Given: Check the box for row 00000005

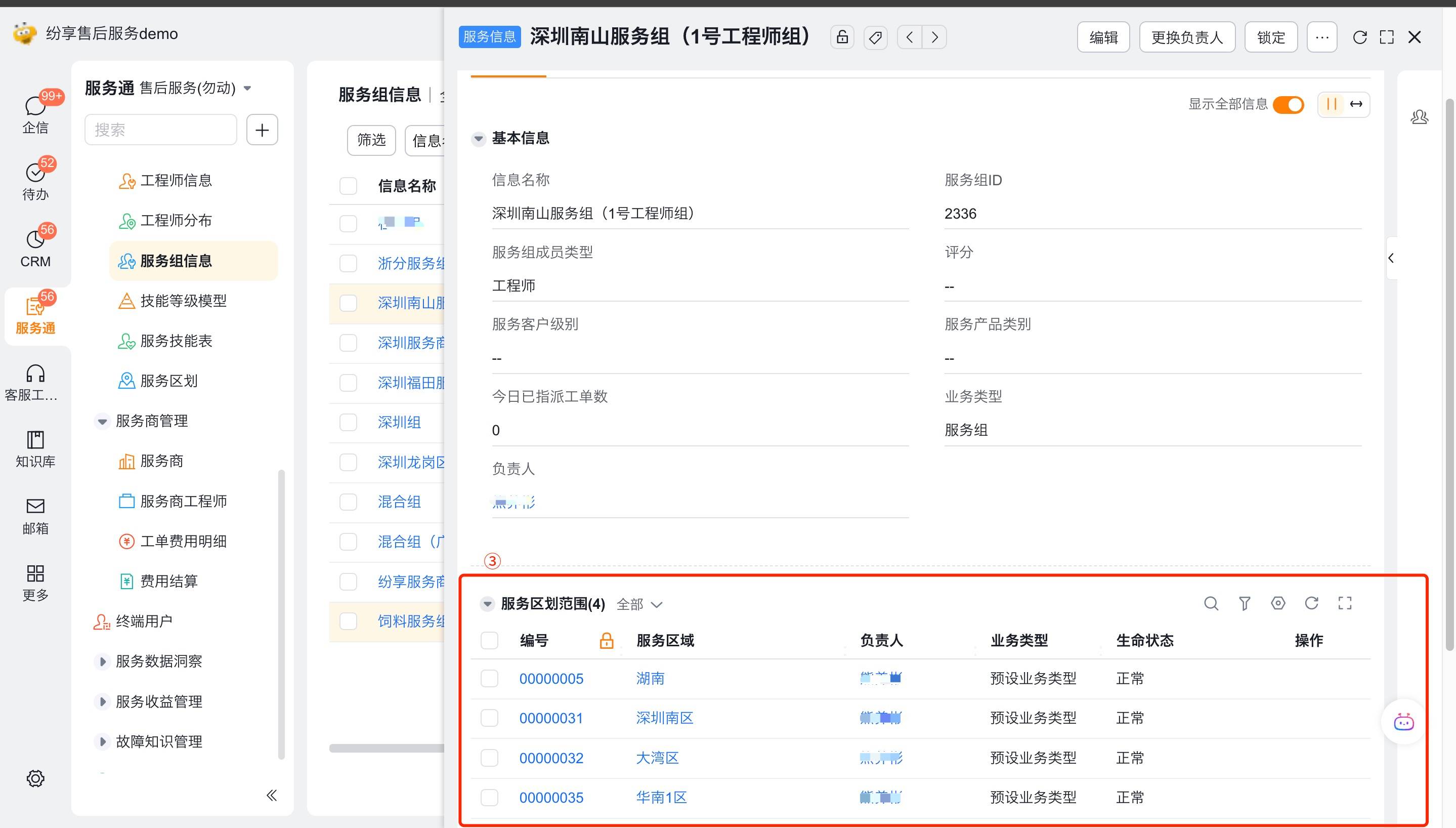Looking at the screenshot, I should [489, 678].
